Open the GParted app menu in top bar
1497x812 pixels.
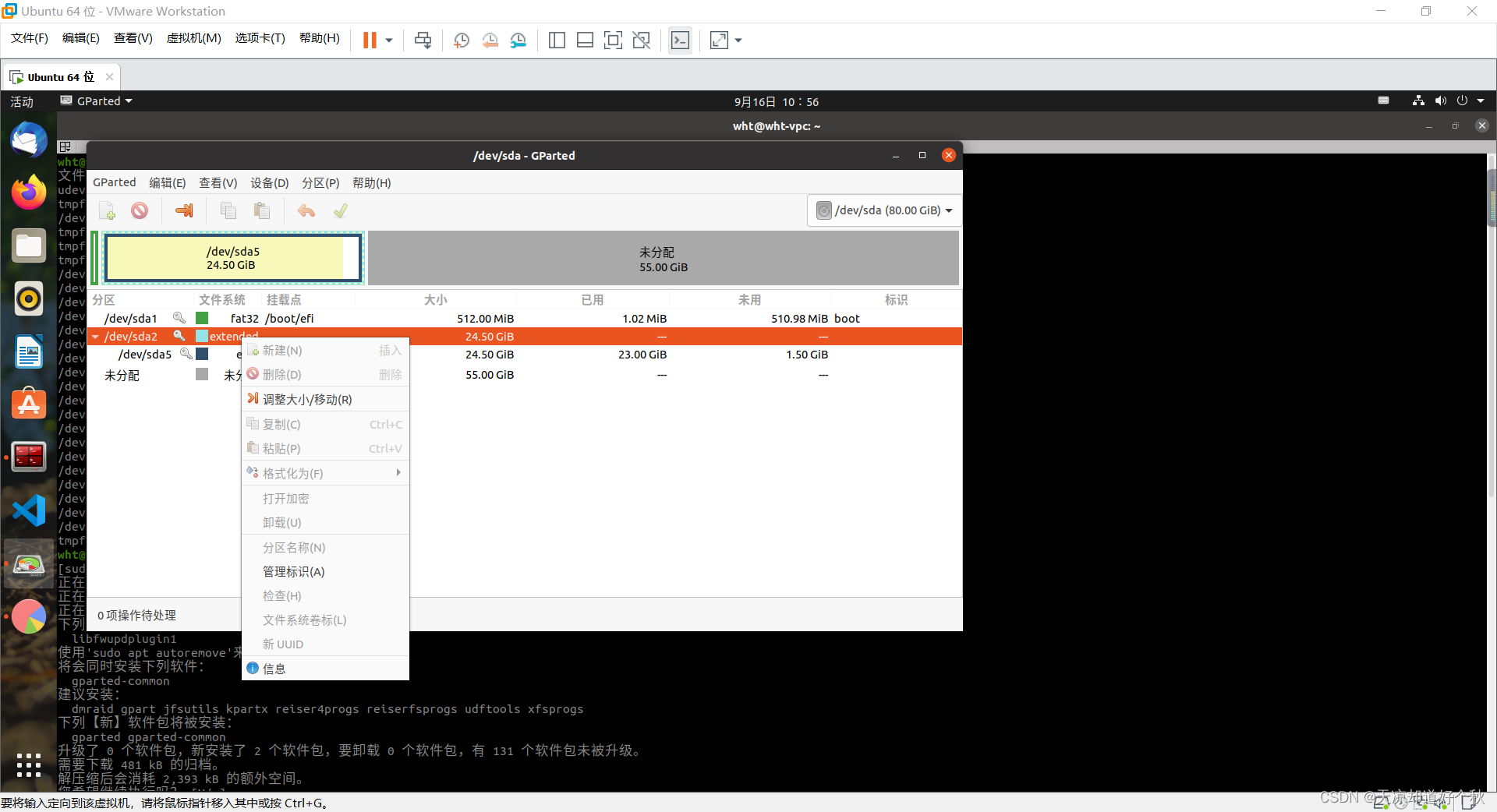tap(96, 101)
